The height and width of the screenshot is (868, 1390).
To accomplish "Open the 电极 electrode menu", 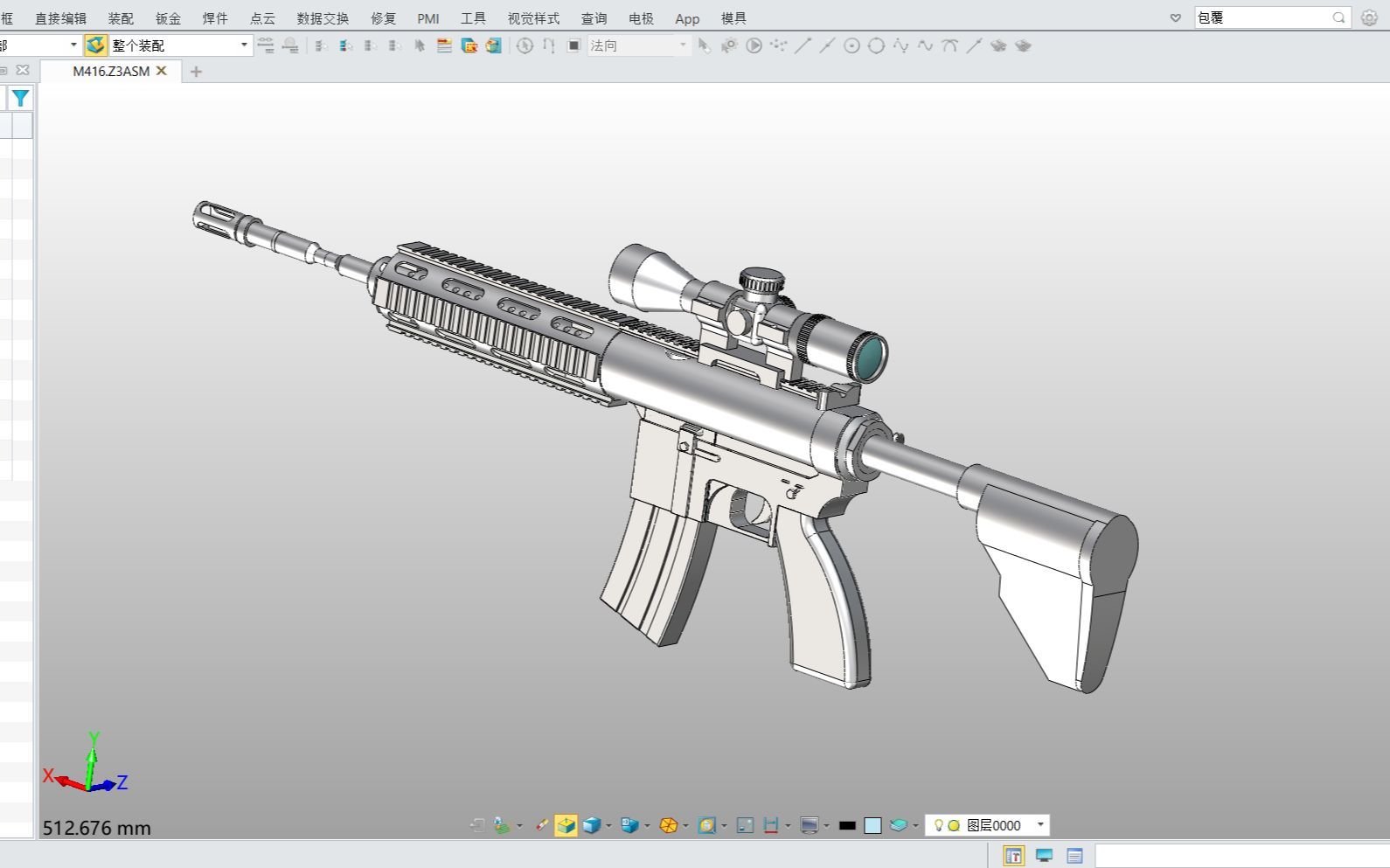I will click(x=641, y=18).
